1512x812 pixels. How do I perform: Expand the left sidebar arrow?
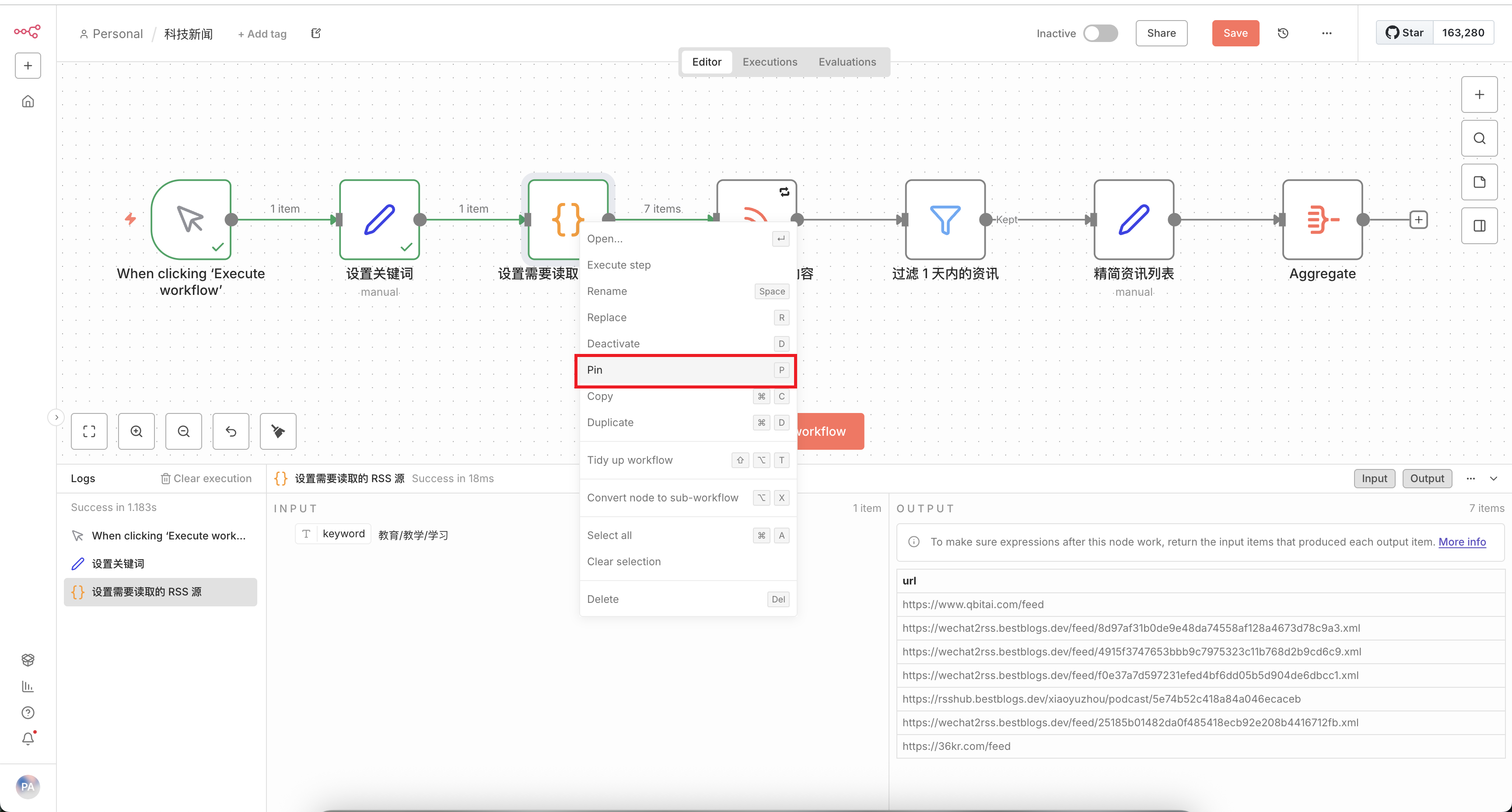coord(56,417)
